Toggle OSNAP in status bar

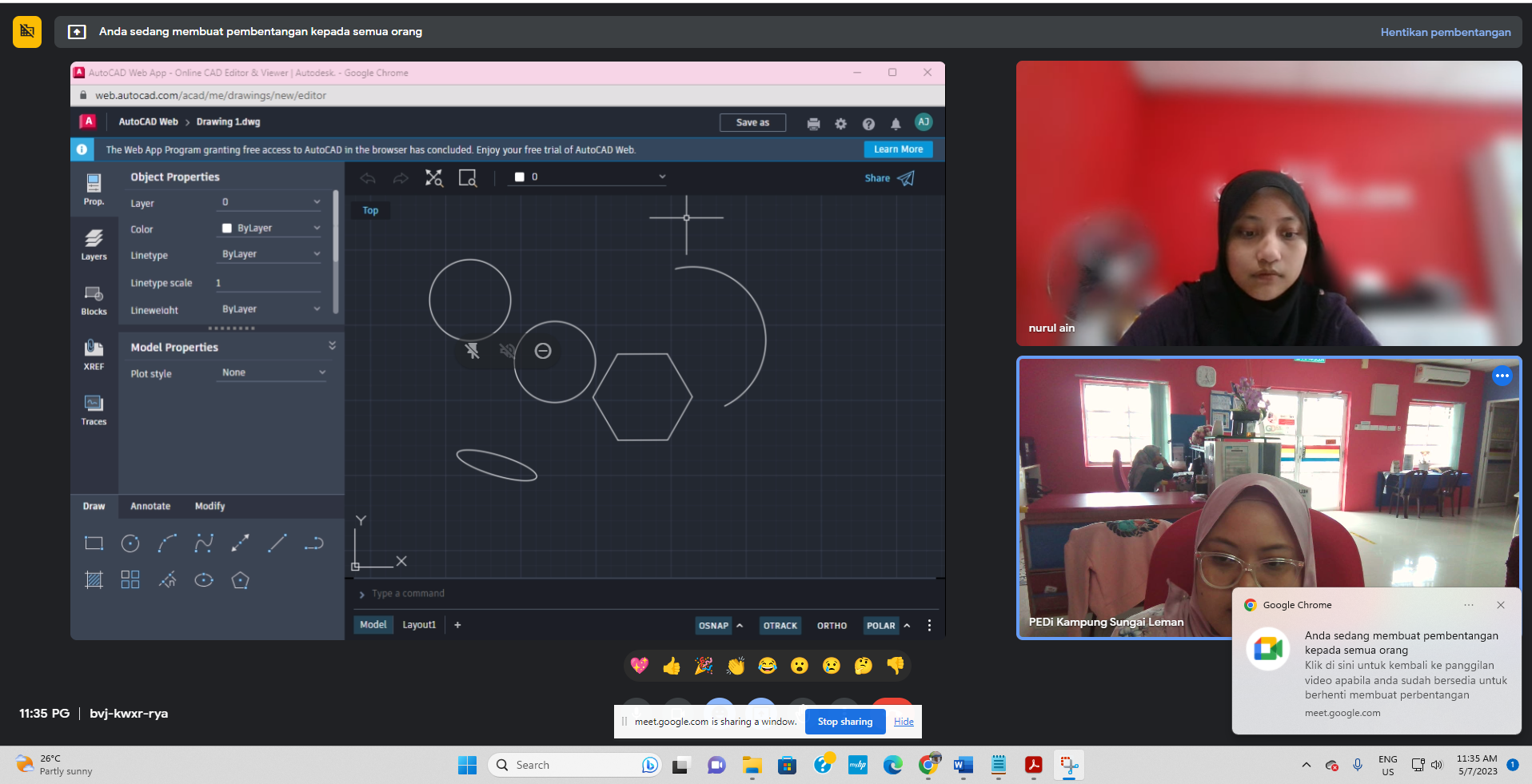[x=713, y=626]
